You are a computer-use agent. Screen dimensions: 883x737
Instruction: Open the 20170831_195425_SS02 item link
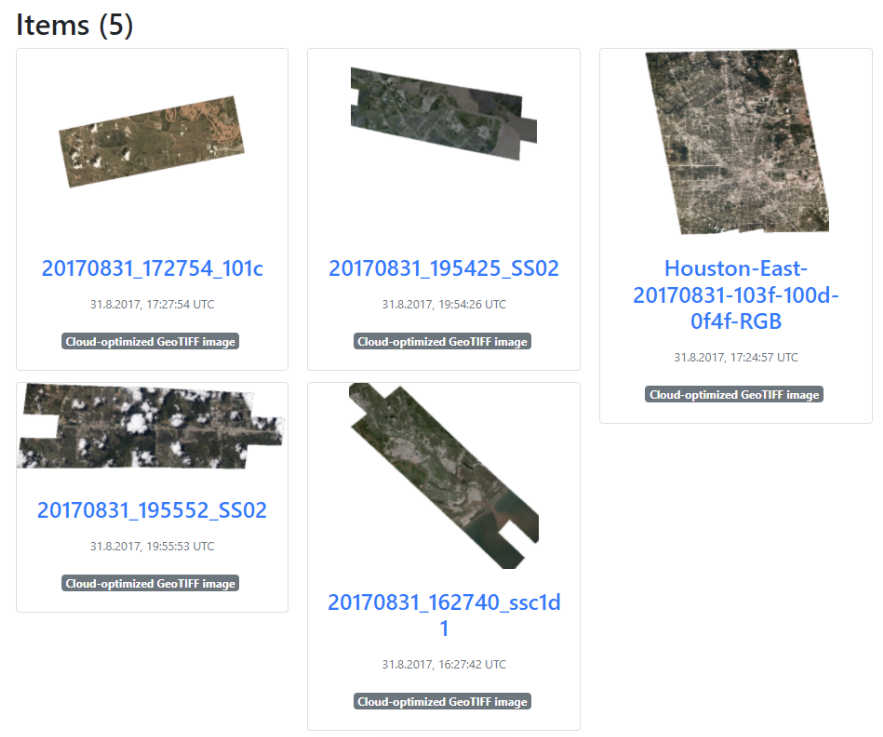click(x=443, y=268)
